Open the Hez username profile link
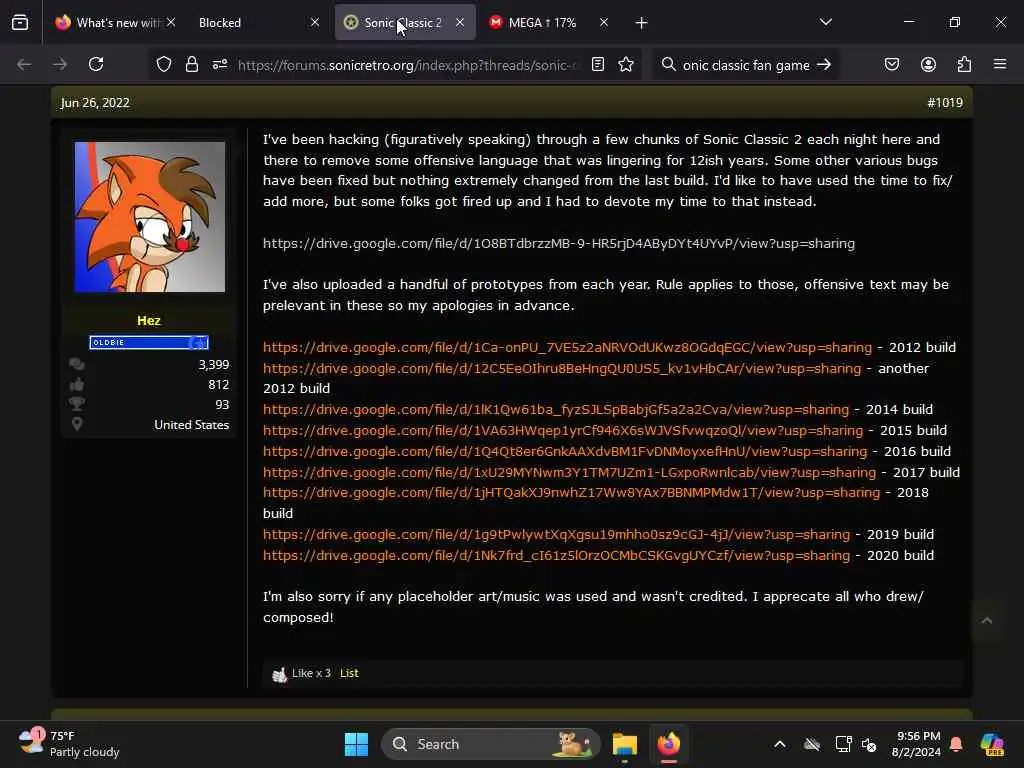This screenshot has height=768, width=1024. tap(149, 320)
